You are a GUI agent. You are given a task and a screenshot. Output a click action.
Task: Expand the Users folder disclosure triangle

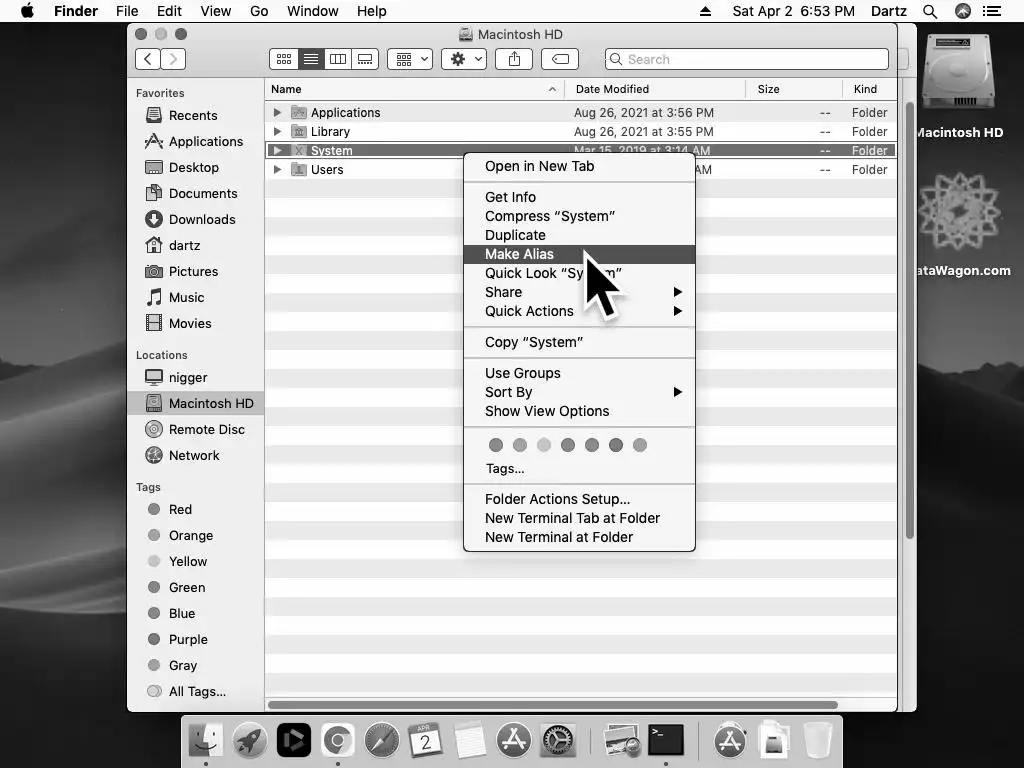(277, 169)
